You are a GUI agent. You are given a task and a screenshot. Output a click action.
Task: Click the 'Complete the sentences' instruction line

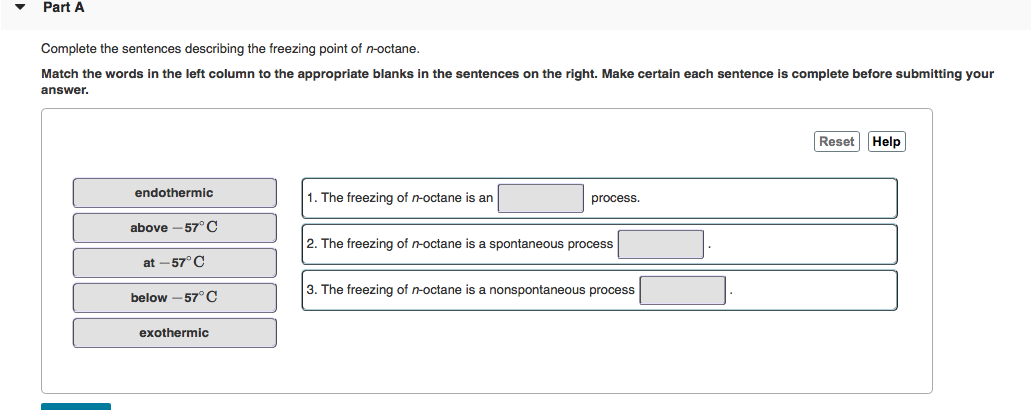tap(230, 48)
